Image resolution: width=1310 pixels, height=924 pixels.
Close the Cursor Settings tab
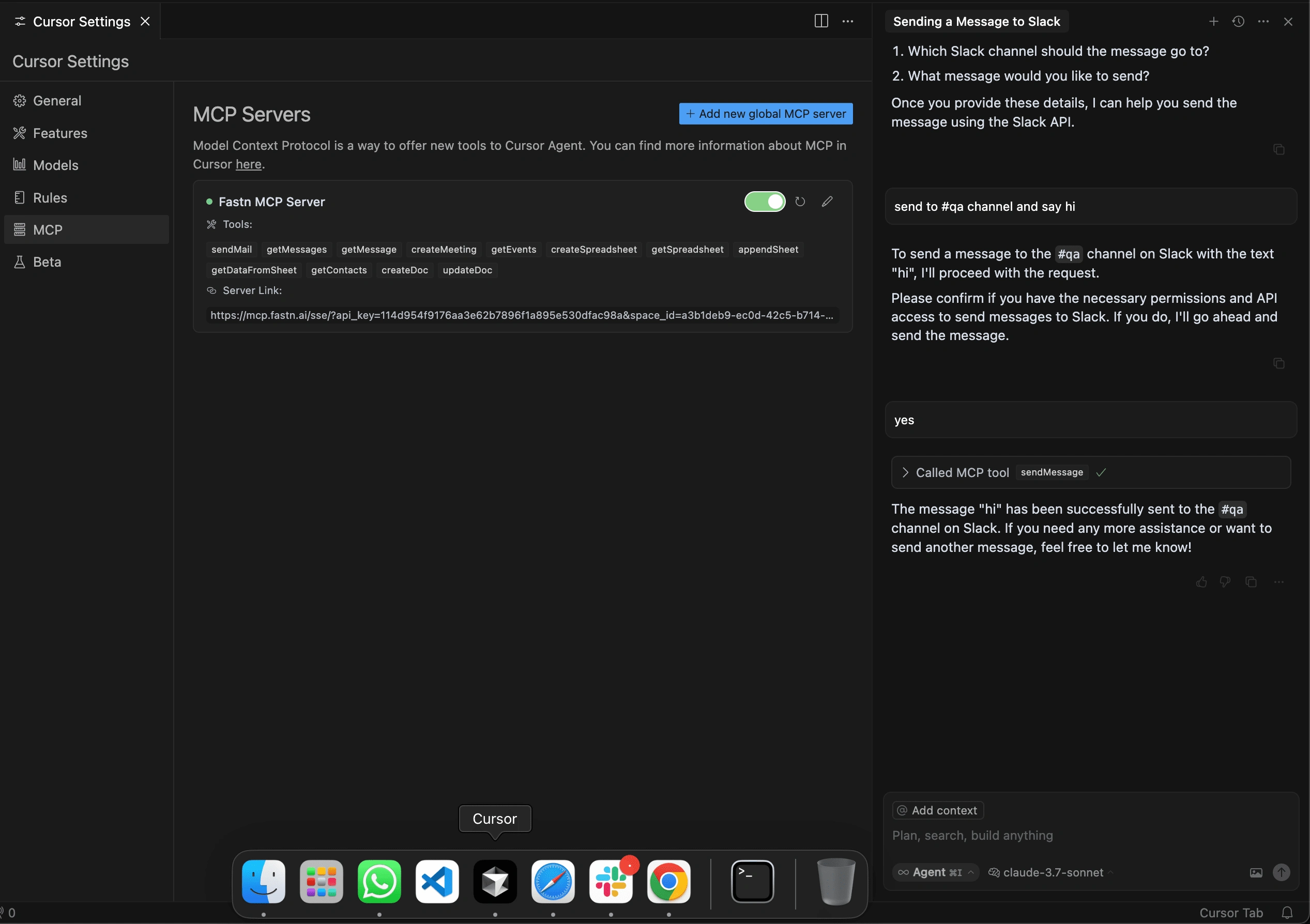click(145, 21)
